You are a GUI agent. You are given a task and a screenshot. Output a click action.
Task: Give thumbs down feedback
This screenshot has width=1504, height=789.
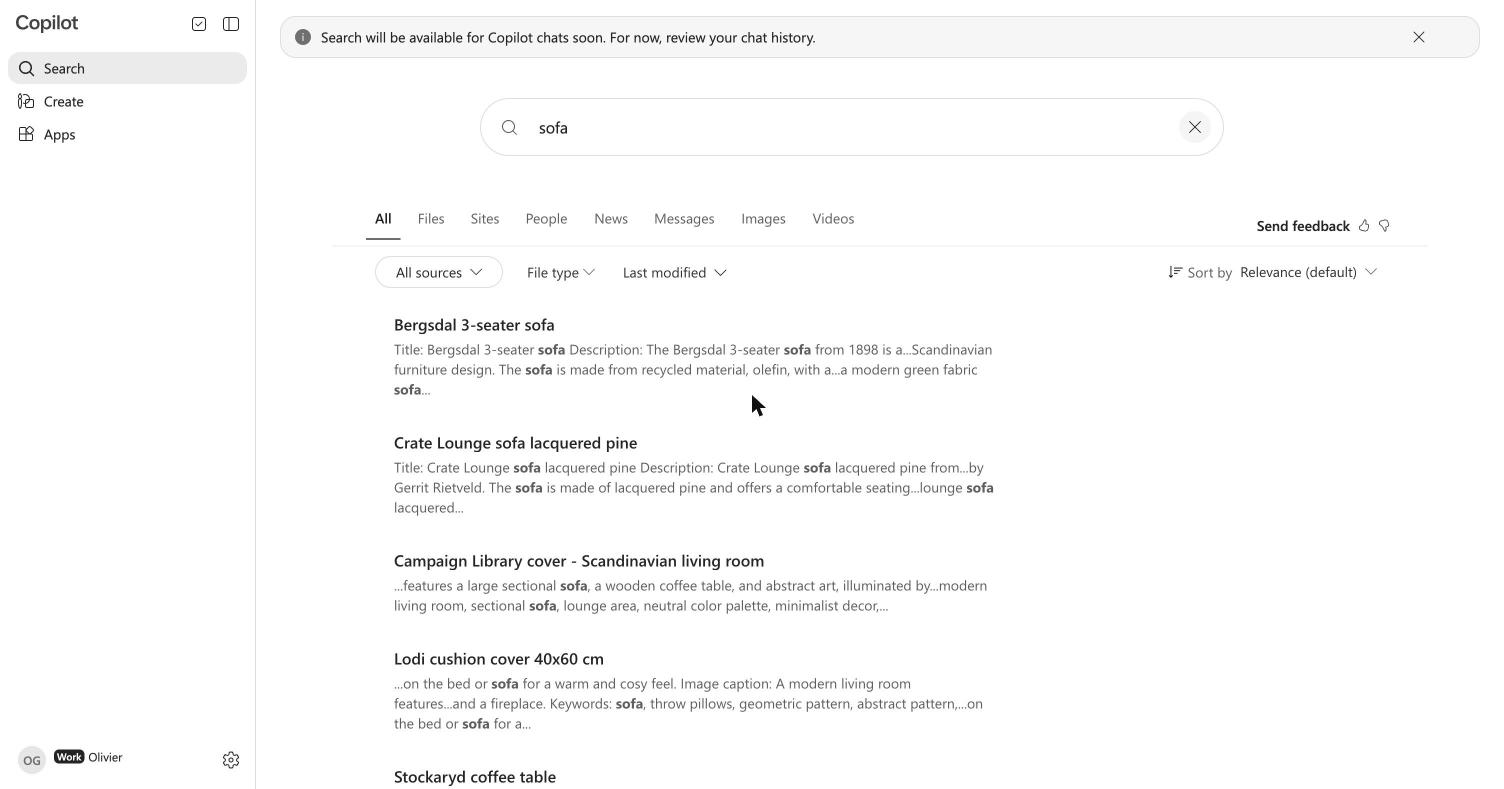point(1385,226)
